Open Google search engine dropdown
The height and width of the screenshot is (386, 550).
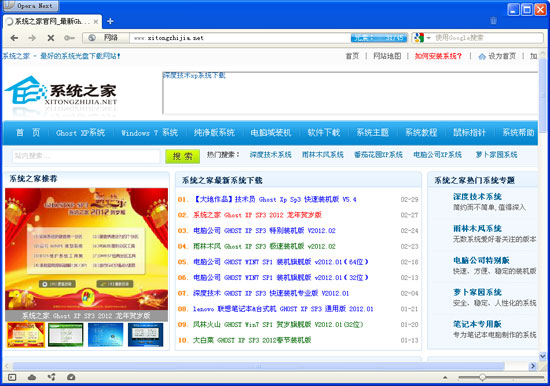click(x=428, y=38)
